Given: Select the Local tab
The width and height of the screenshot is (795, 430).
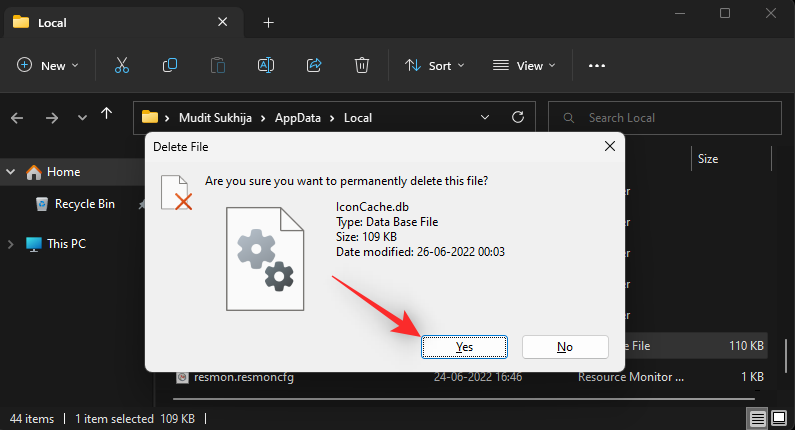Looking at the screenshot, I should tap(123, 22).
